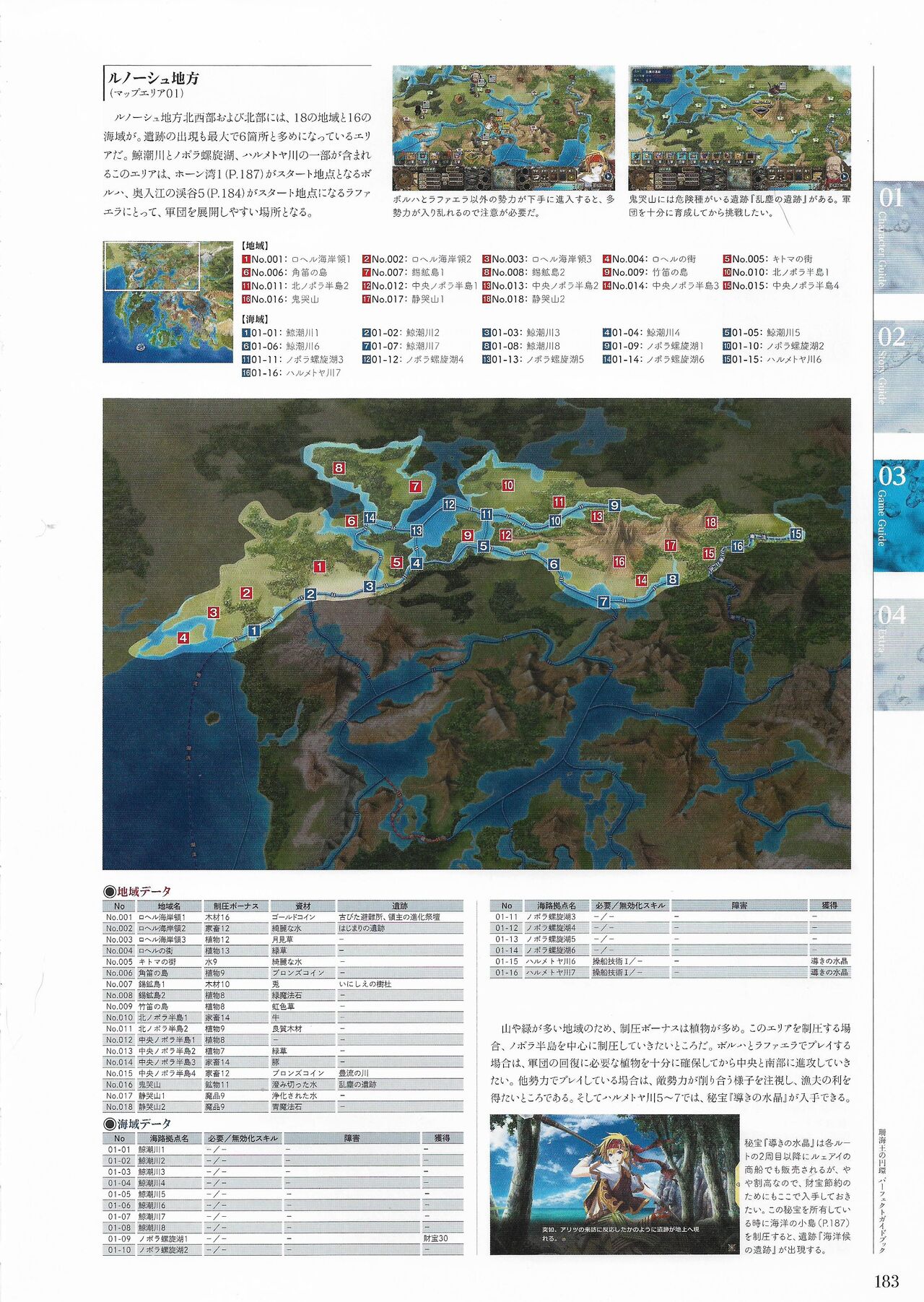Click the '海域データ' section heading
The image size is (924, 1302).
pos(138,1124)
